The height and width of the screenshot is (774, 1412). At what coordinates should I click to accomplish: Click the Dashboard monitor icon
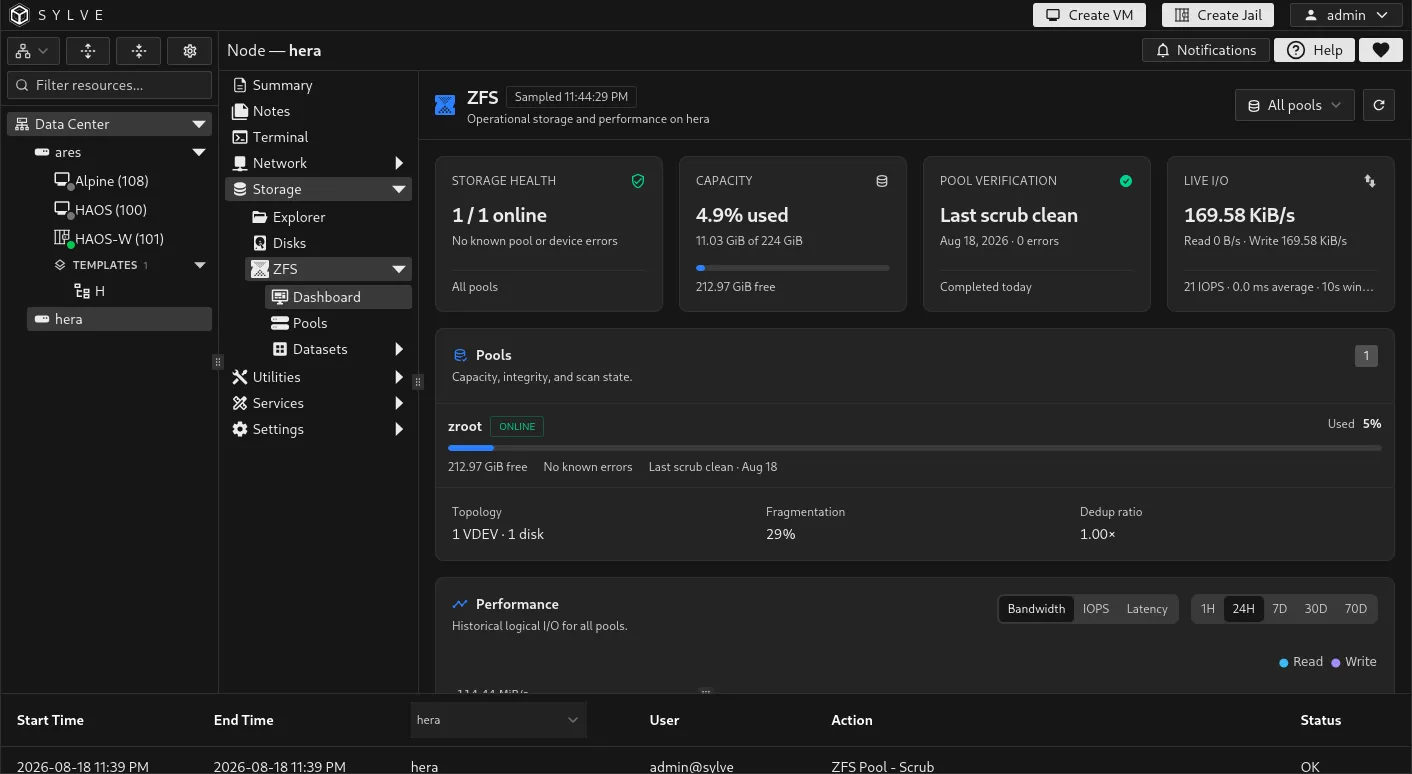click(x=280, y=297)
